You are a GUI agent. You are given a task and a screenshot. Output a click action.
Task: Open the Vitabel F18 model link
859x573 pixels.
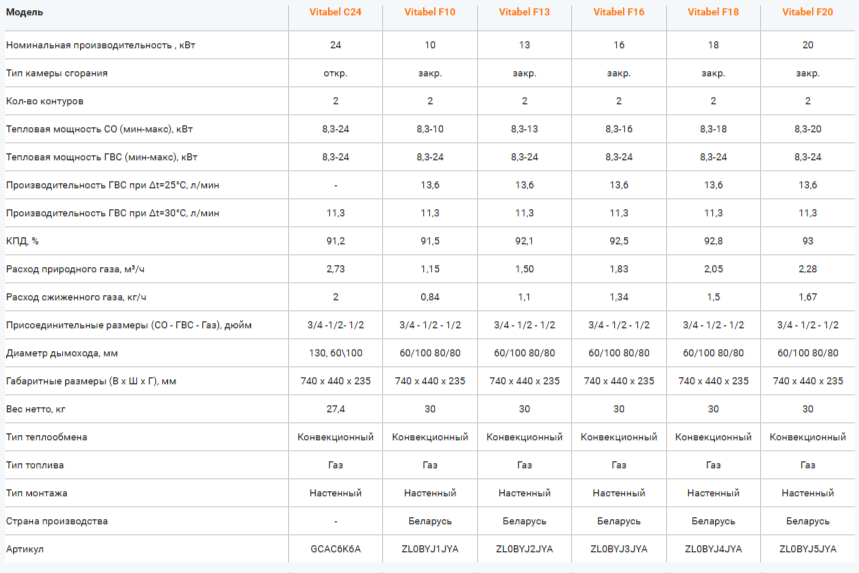(713, 12)
